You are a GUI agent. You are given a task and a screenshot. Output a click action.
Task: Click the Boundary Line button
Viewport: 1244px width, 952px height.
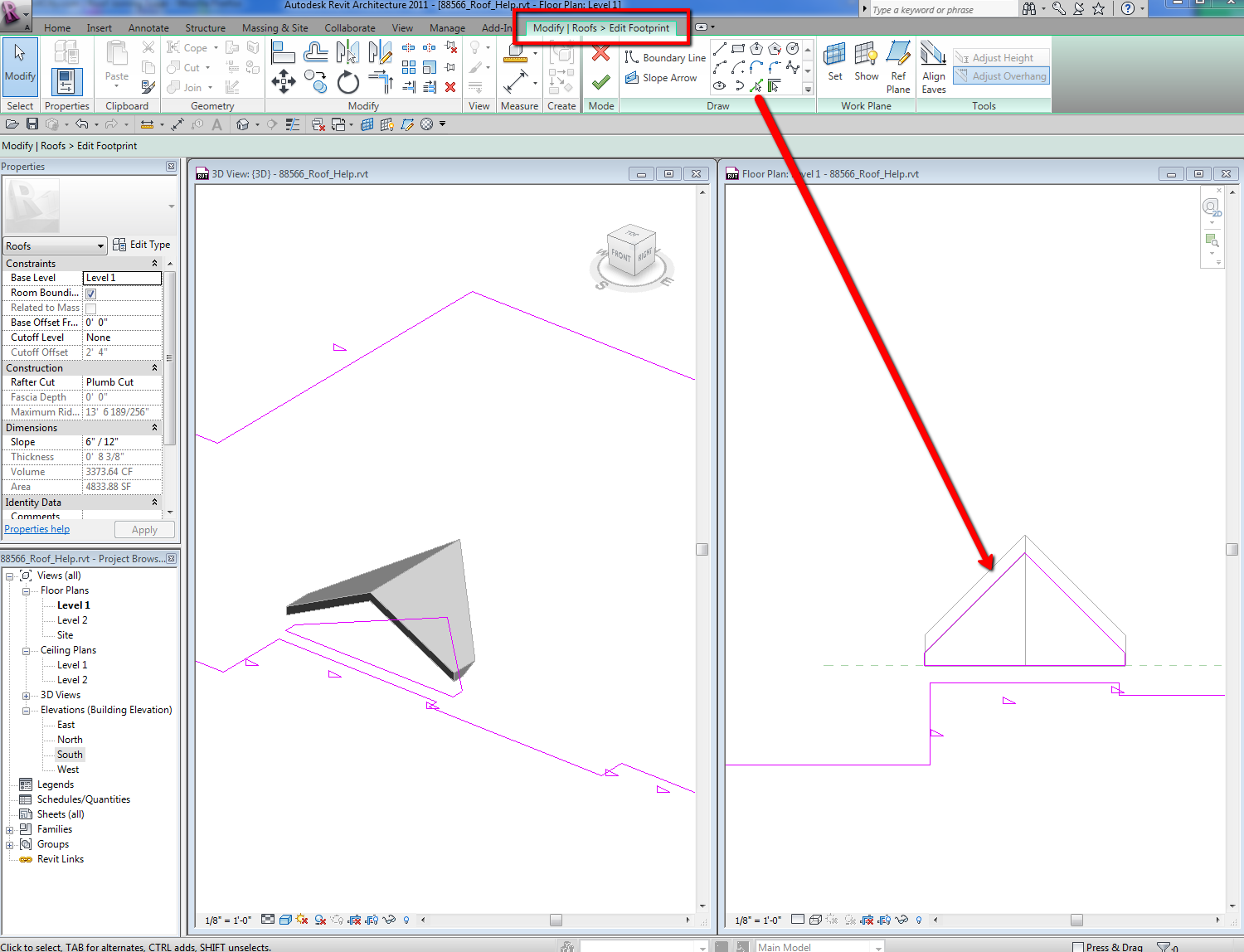(x=665, y=58)
